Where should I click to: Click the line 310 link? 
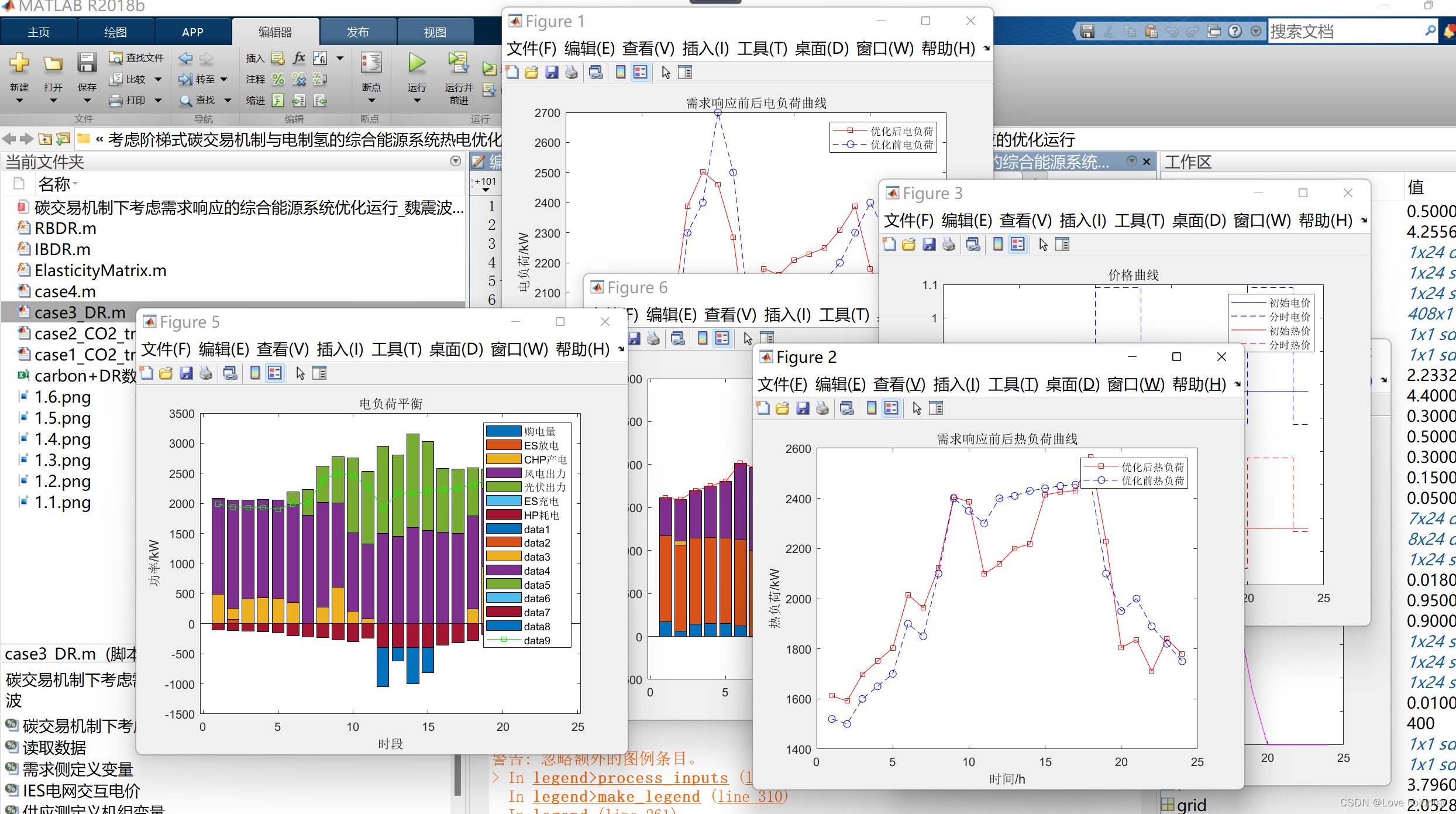point(750,796)
